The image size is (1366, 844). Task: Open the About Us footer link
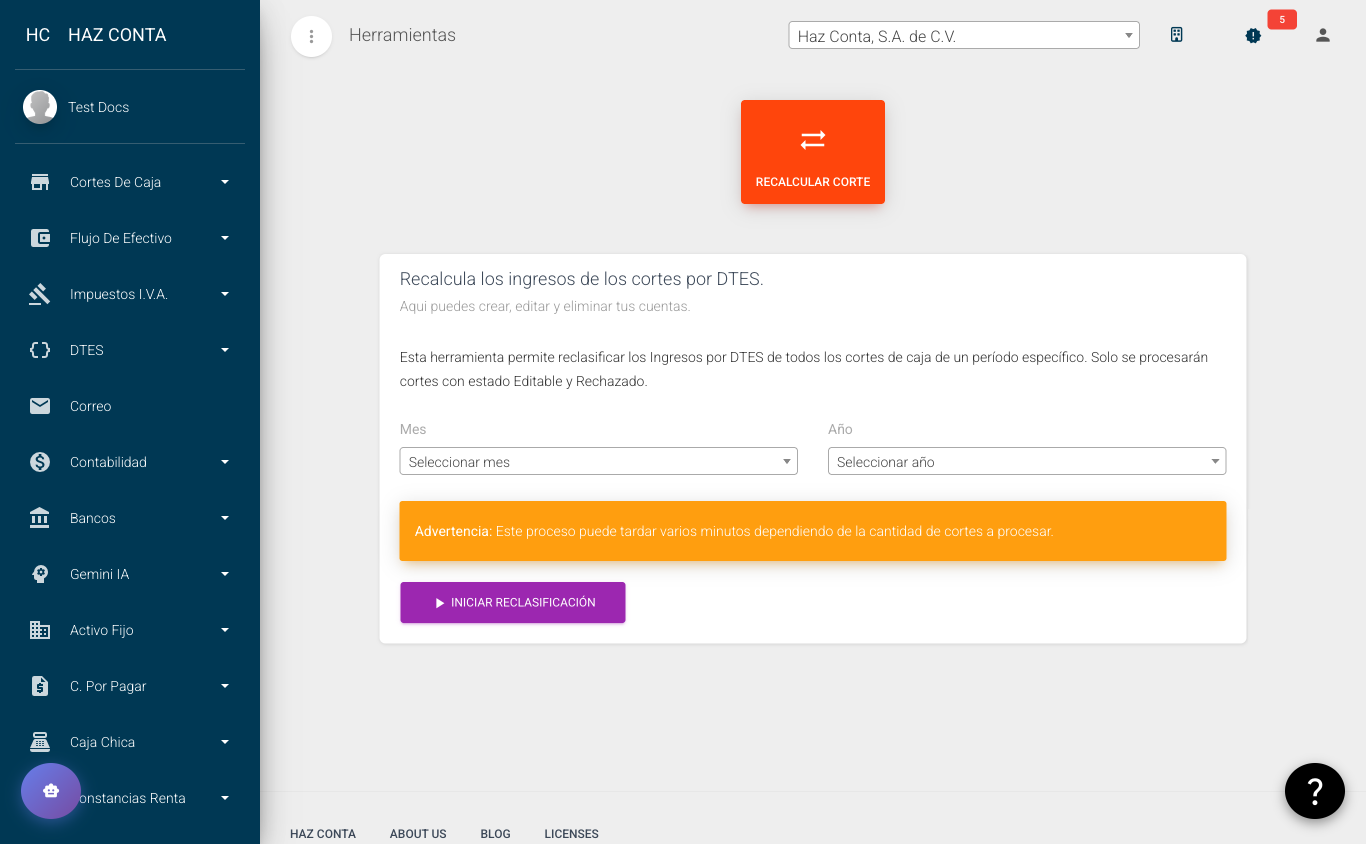[x=418, y=834]
